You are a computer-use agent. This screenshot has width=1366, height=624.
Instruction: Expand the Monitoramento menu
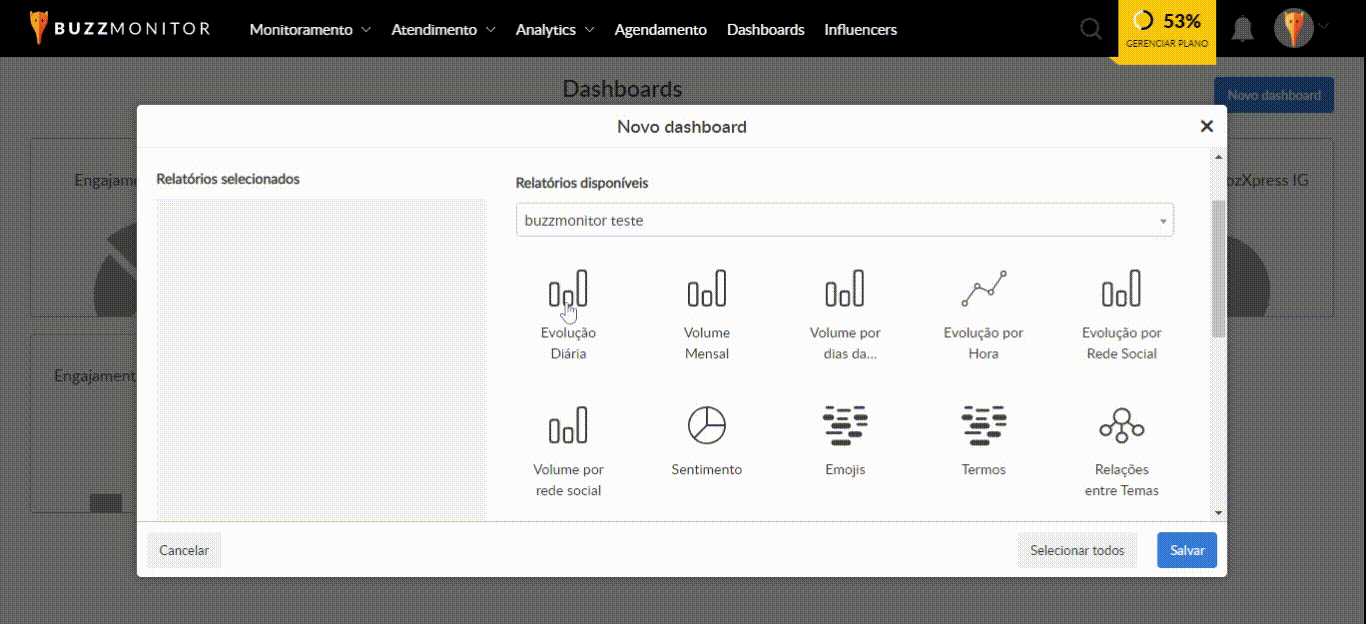[310, 30]
